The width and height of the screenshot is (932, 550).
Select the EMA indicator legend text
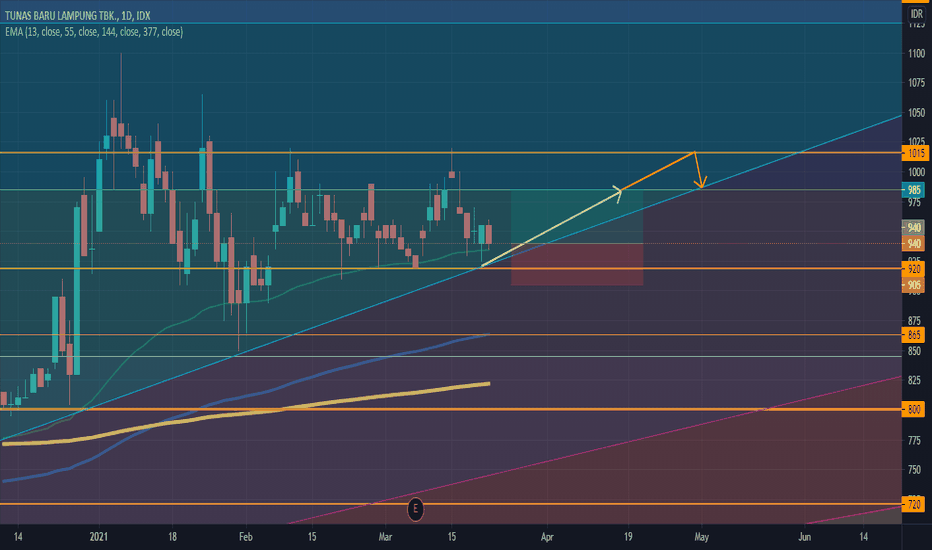[94, 32]
